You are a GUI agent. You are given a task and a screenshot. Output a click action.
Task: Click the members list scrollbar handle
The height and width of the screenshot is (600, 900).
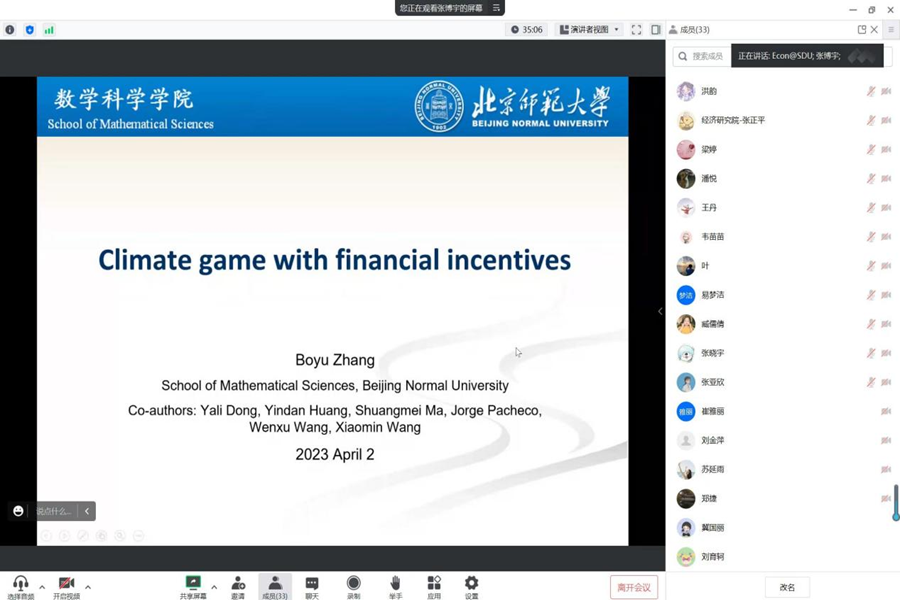point(895,502)
